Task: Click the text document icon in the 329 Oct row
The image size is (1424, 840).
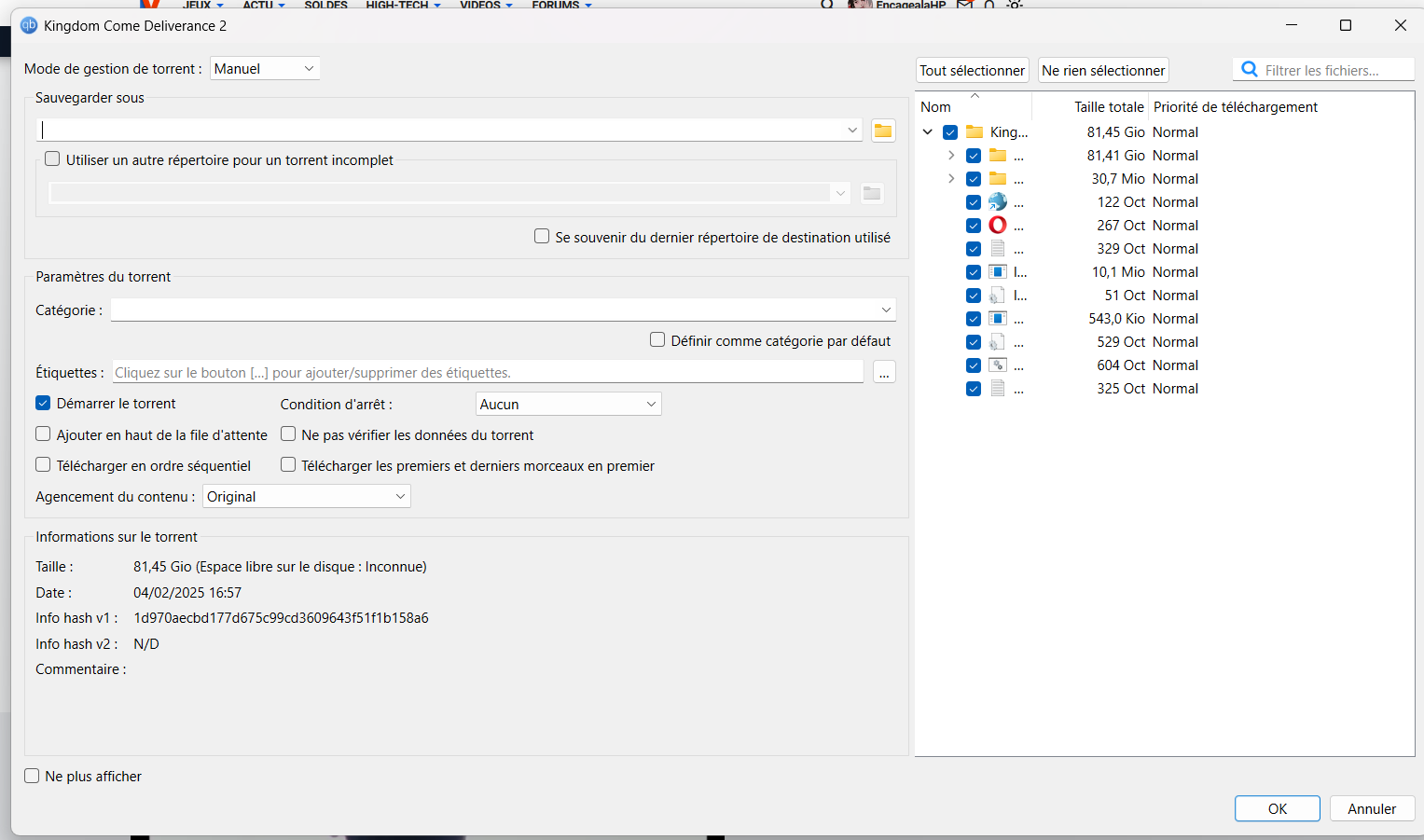Action: pyautogui.click(x=998, y=248)
